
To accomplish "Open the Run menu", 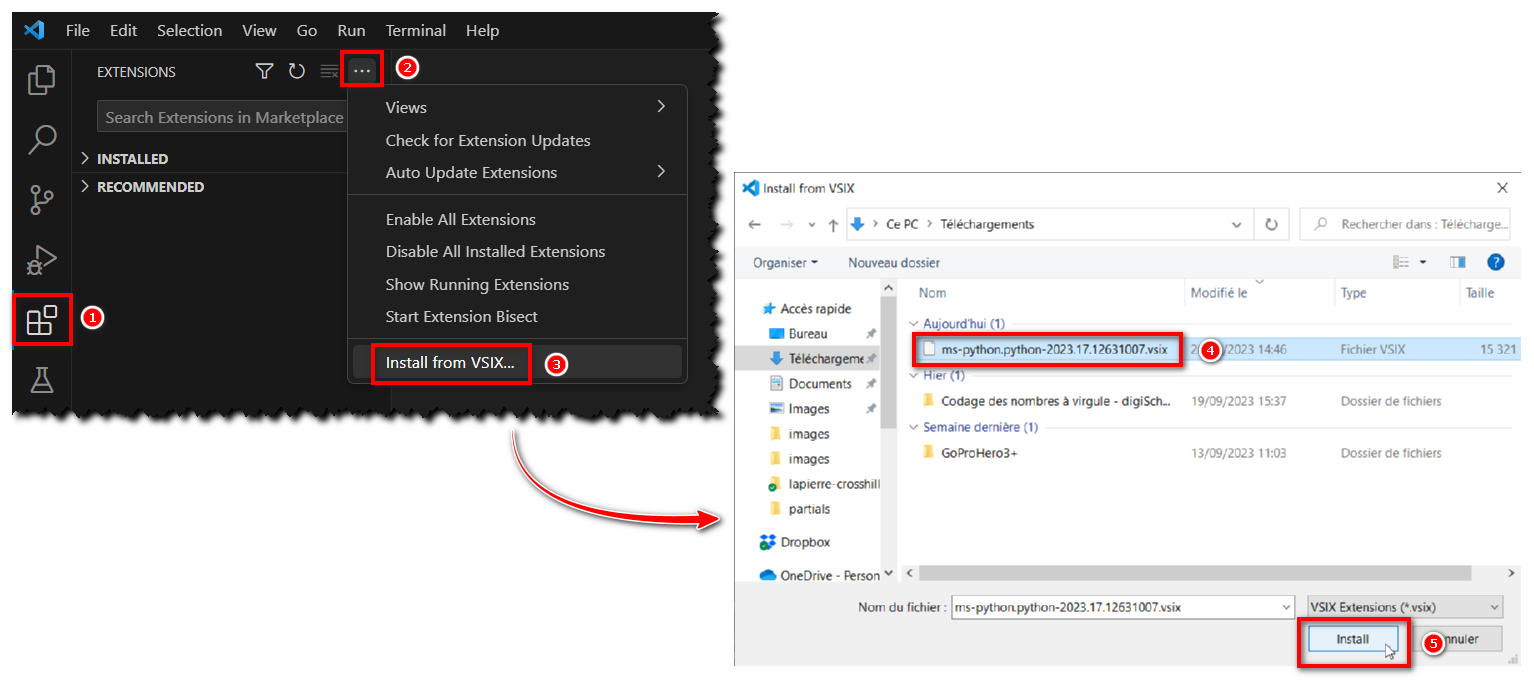I will (x=351, y=30).
